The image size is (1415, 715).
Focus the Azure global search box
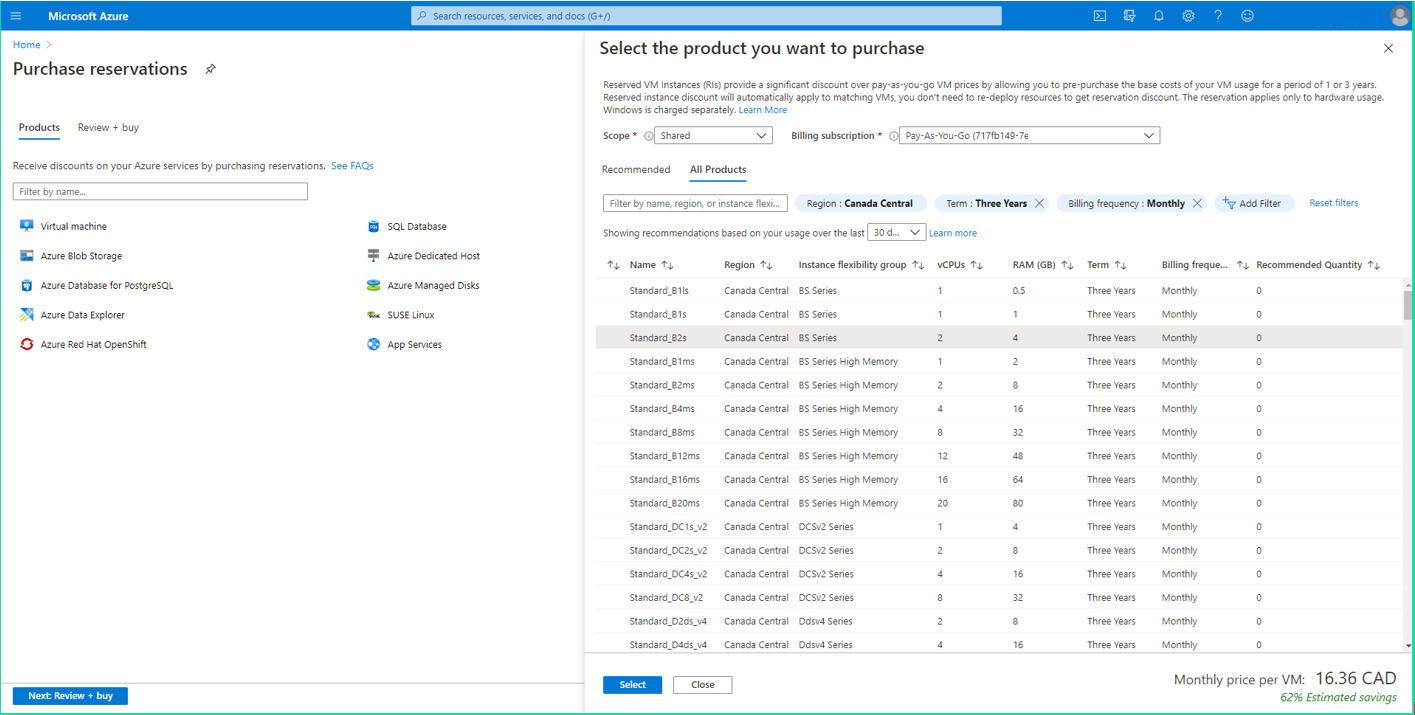point(706,16)
